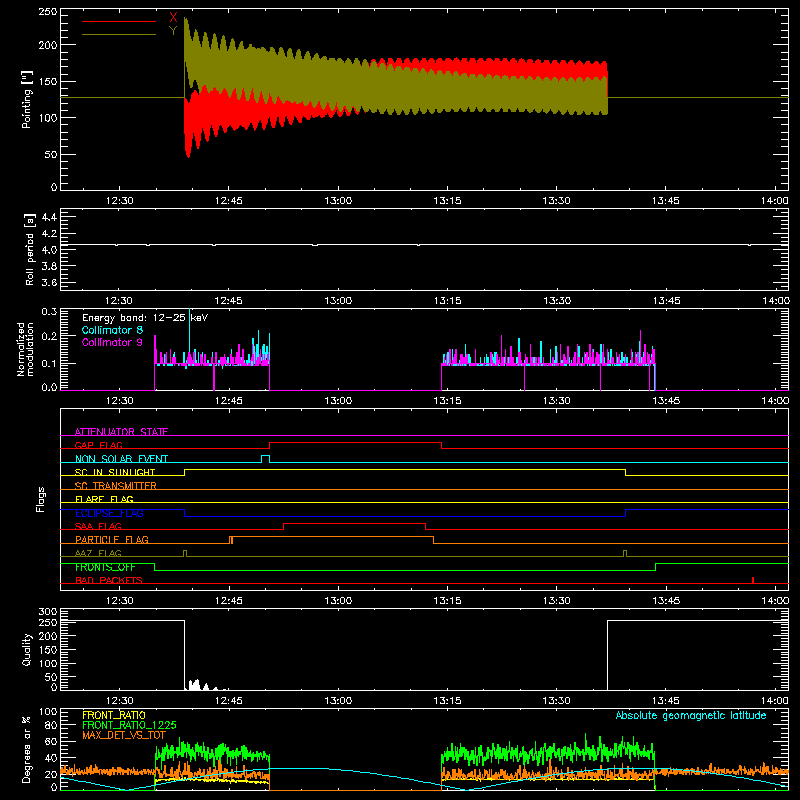
Task: Select the '0.3' modulation tick label
Action: click(49, 312)
